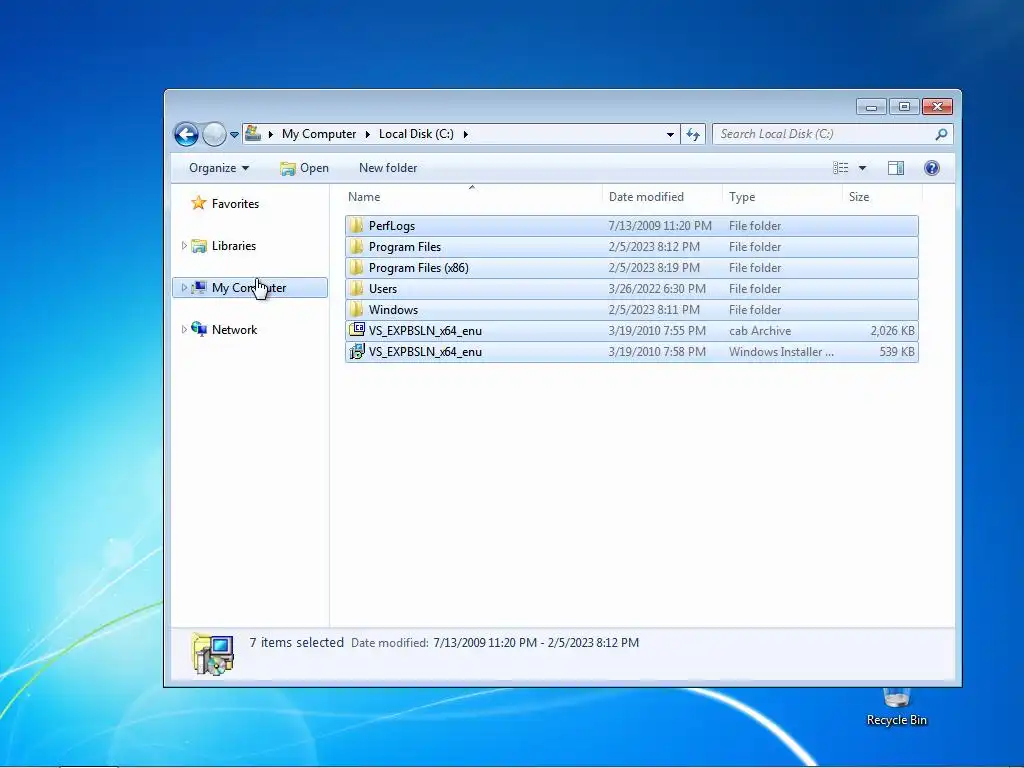
Task: Click the Windows folder name
Action: pyautogui.click(x=393, y=310)
